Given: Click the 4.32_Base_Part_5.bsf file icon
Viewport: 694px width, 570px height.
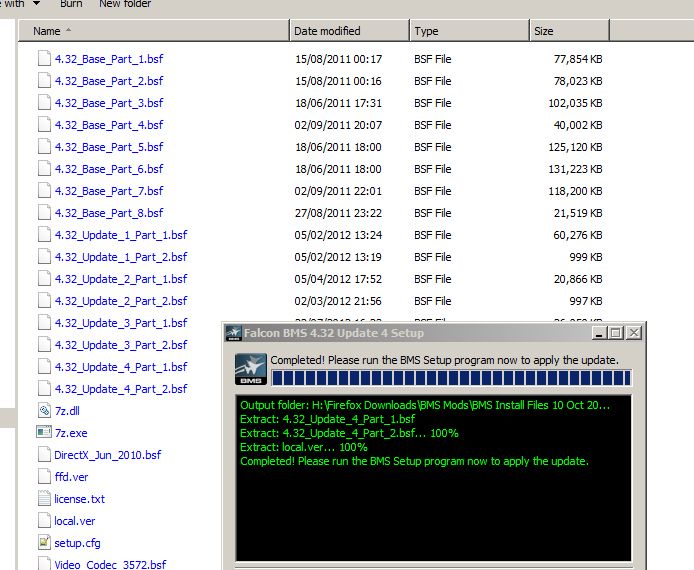Looking at the screenshot, I should [44, 147].
